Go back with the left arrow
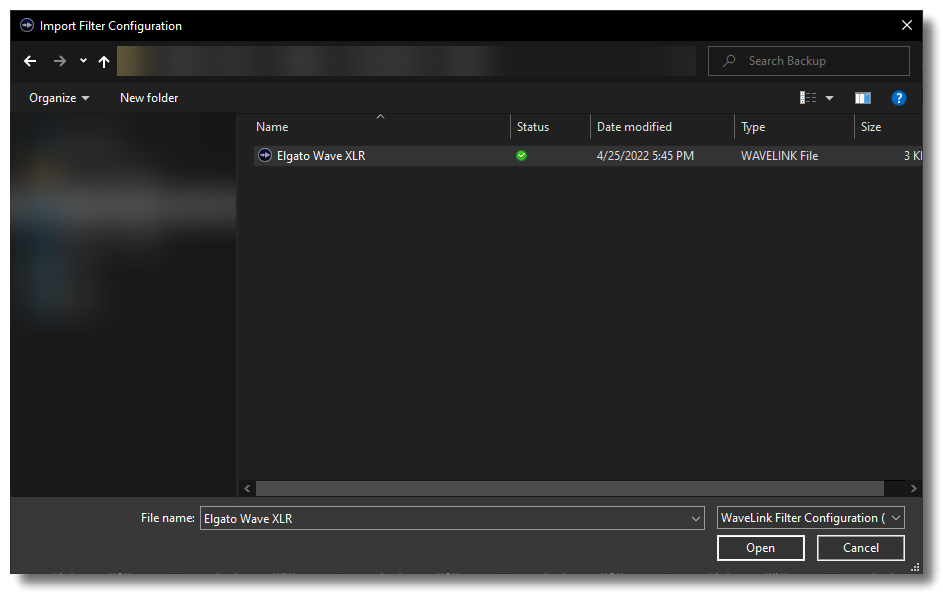This screenshot has width=943, height=594. [30, 61]
